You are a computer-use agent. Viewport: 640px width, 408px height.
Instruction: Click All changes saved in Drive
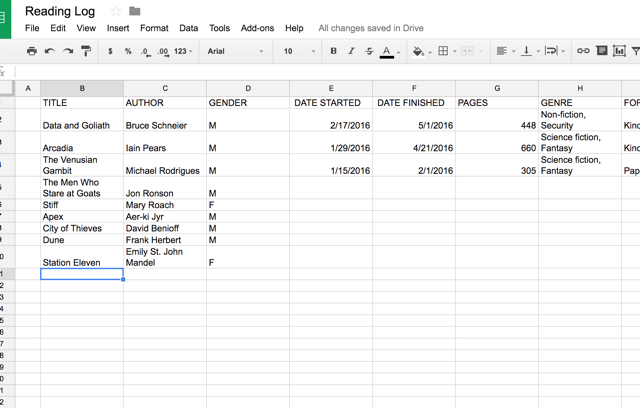[x=371, y=28]
